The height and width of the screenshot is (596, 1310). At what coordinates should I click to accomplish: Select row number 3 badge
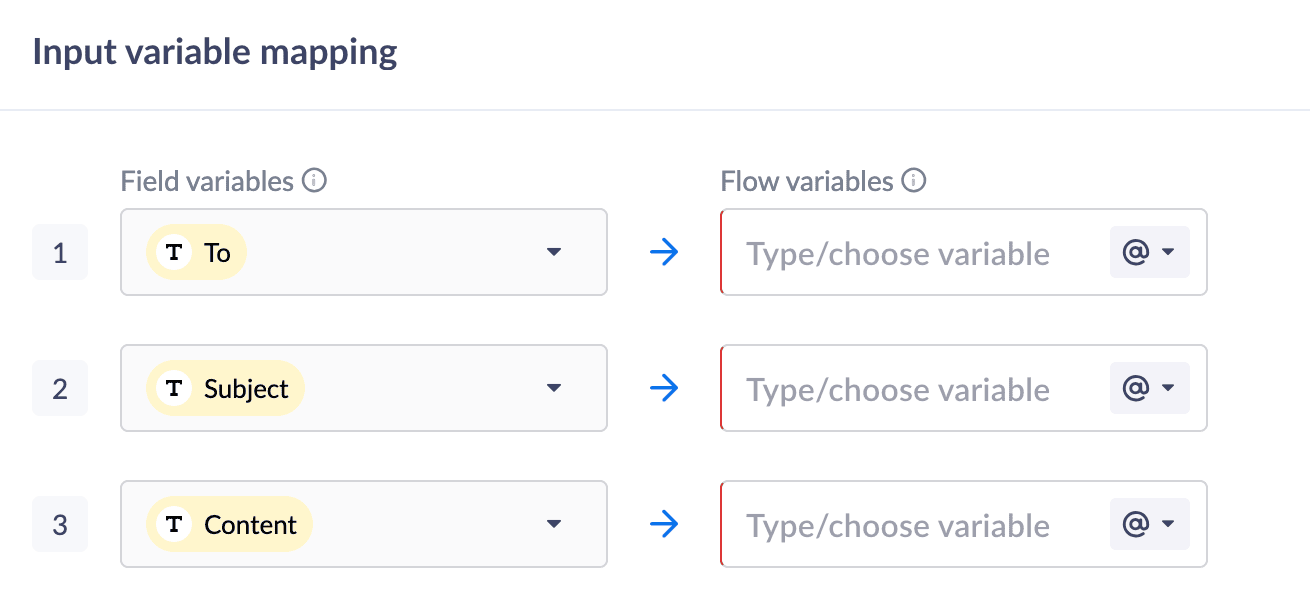coord(60,524)
